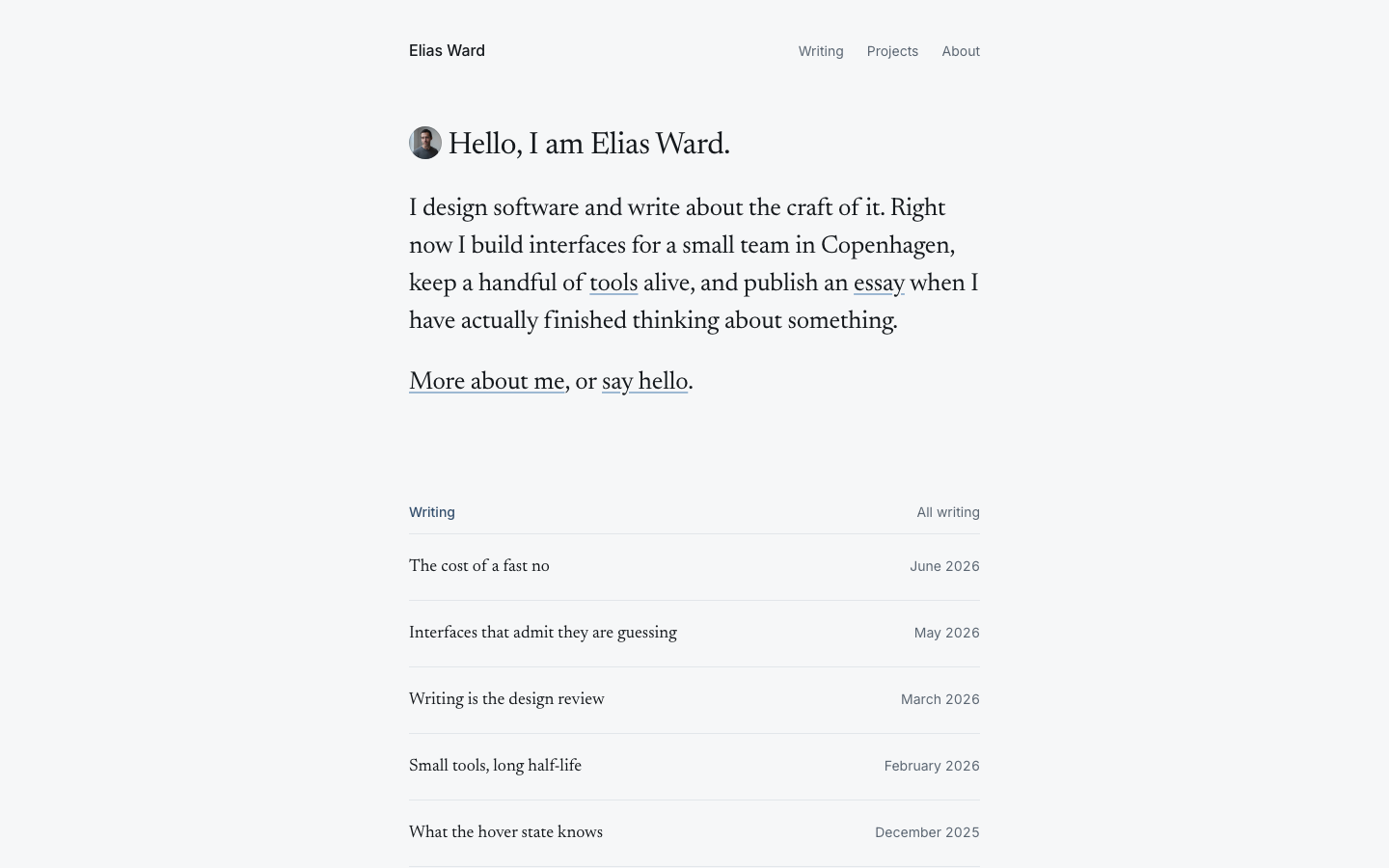Open the 'All writing' link
Viewport: 1389px width, 868px height.
[x=948, y=512]
